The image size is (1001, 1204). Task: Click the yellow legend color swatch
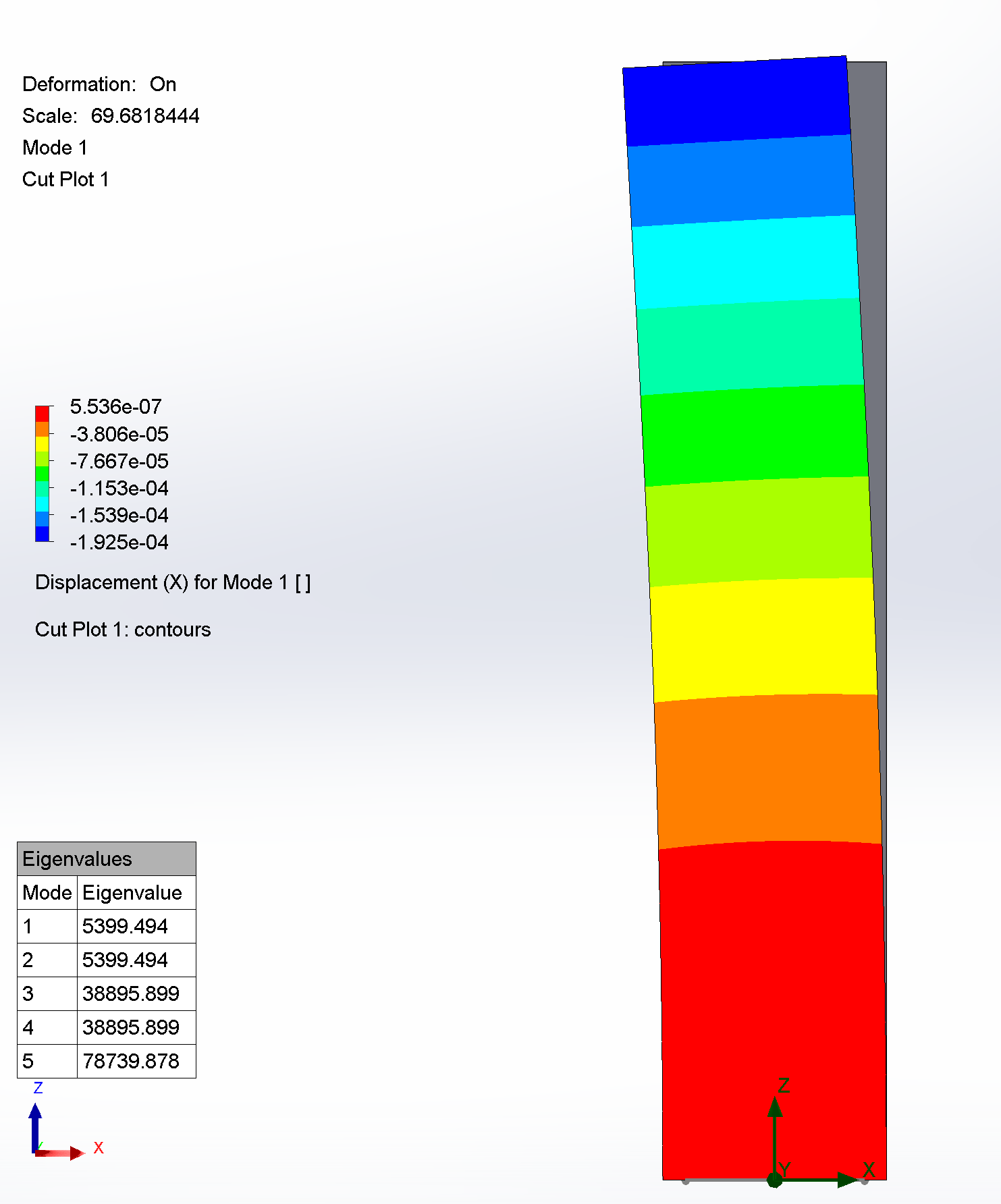pos(42,444)
